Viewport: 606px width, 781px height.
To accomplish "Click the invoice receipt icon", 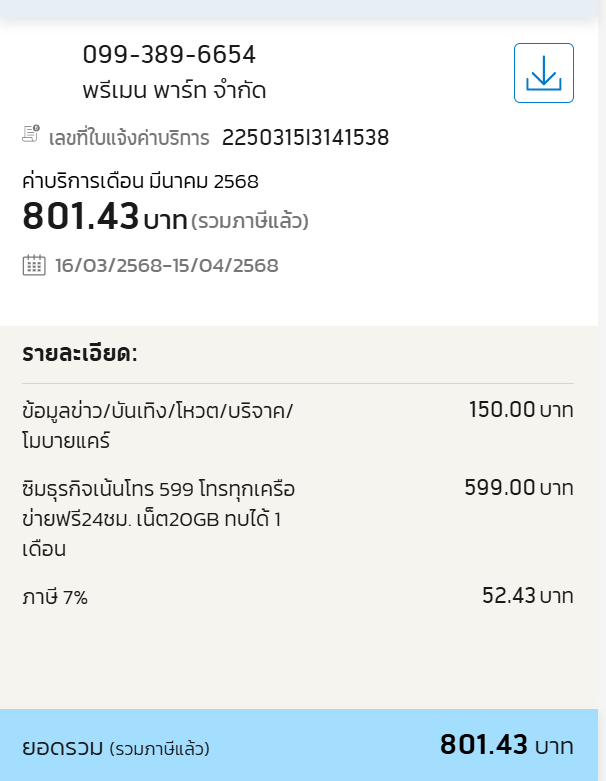I will (31, 134).
